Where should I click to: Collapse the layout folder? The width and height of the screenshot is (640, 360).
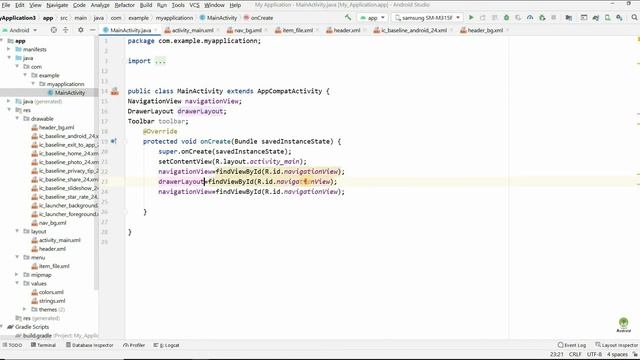(17, 231)
